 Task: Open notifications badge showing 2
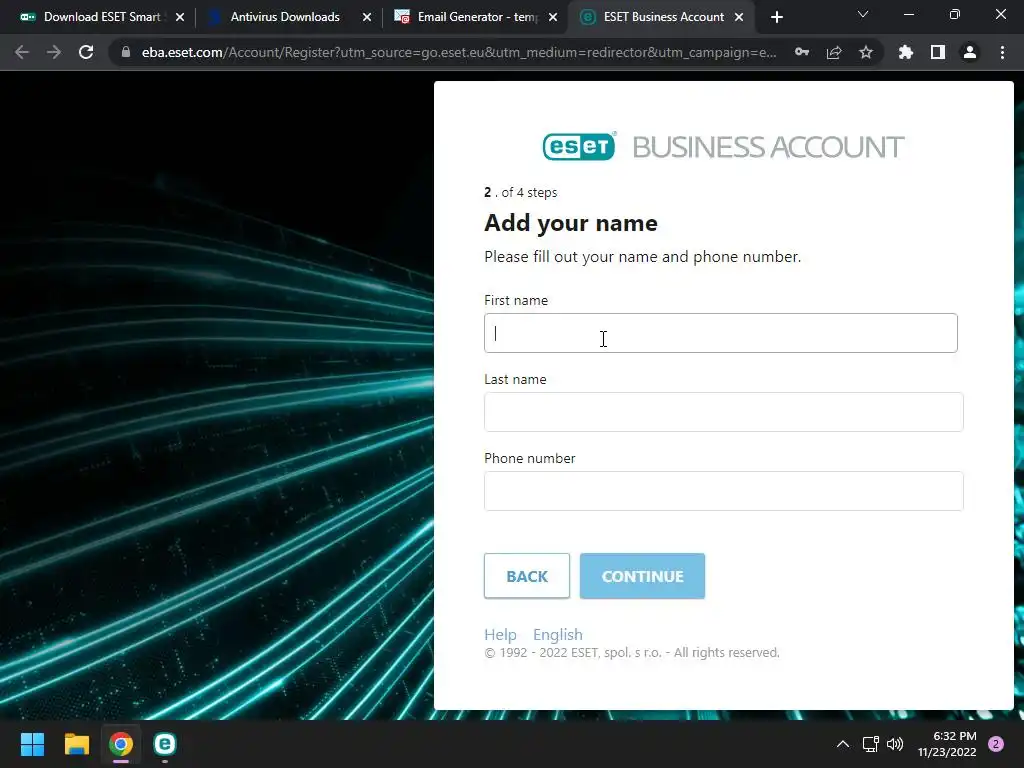click(996, 744)
